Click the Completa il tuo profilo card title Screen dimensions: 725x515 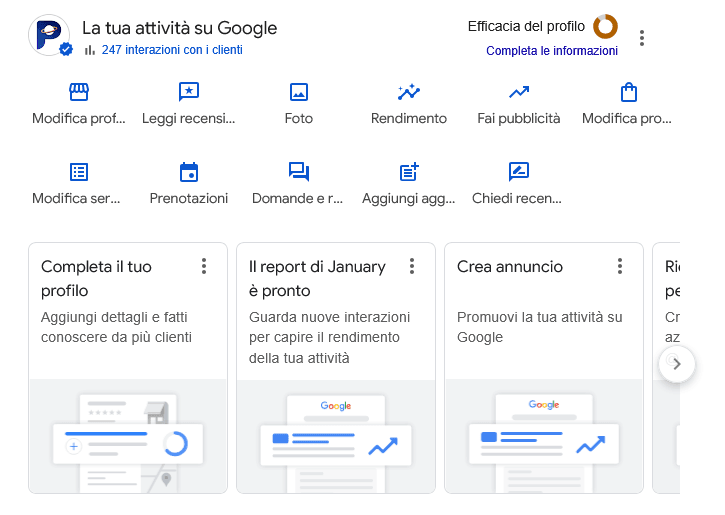click(x=96, y=279)
